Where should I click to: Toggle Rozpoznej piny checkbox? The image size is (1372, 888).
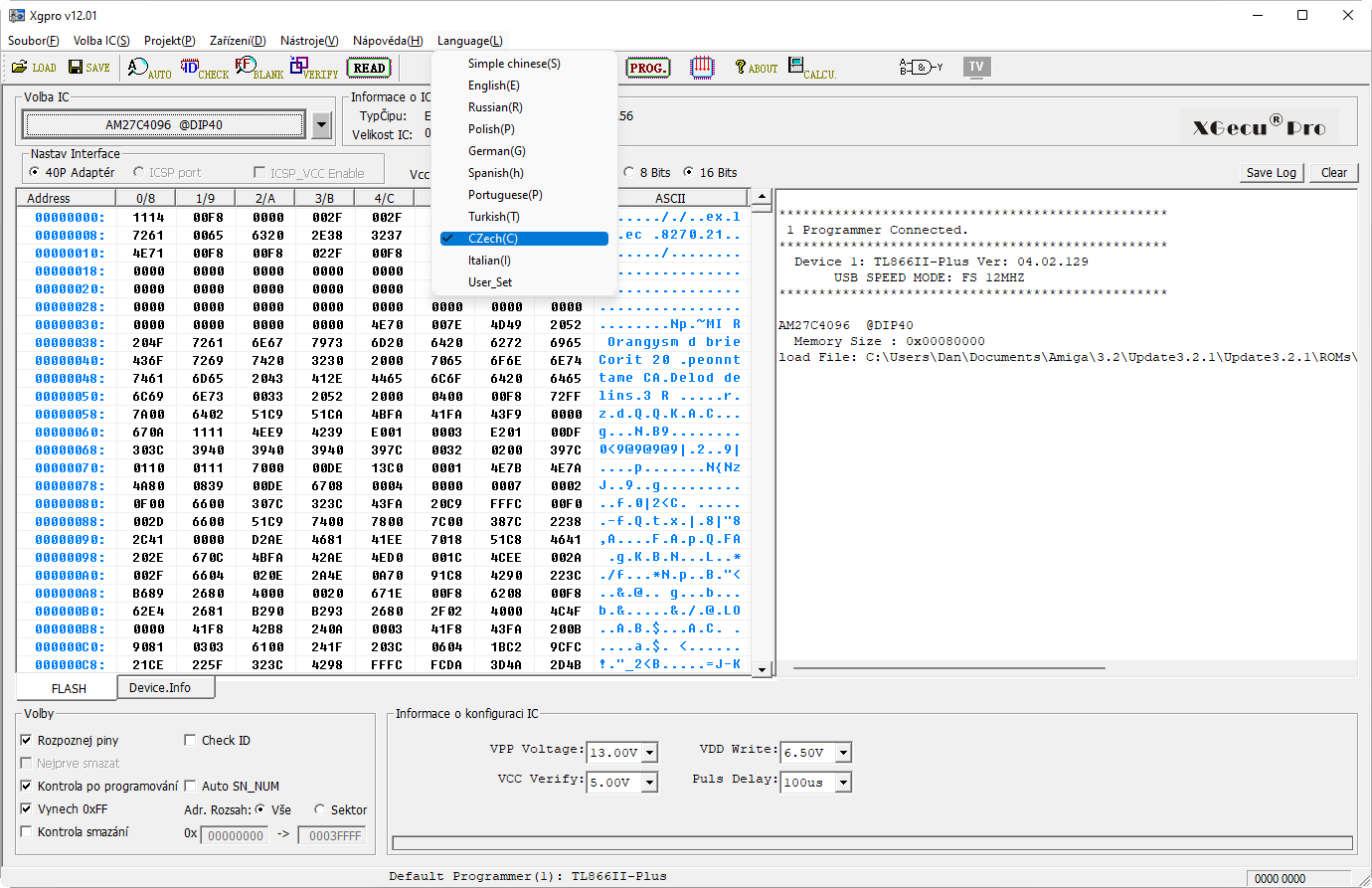[70, 740]
